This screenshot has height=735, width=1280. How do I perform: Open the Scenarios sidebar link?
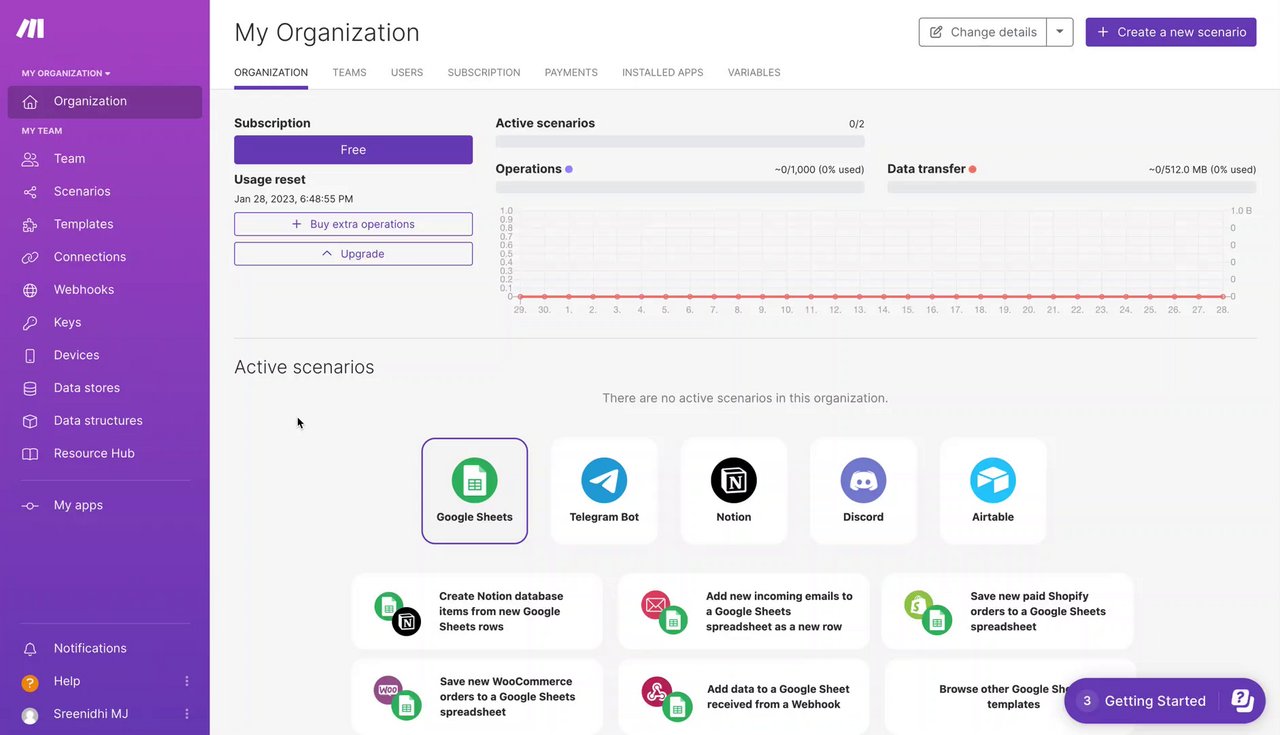(105, 192)
